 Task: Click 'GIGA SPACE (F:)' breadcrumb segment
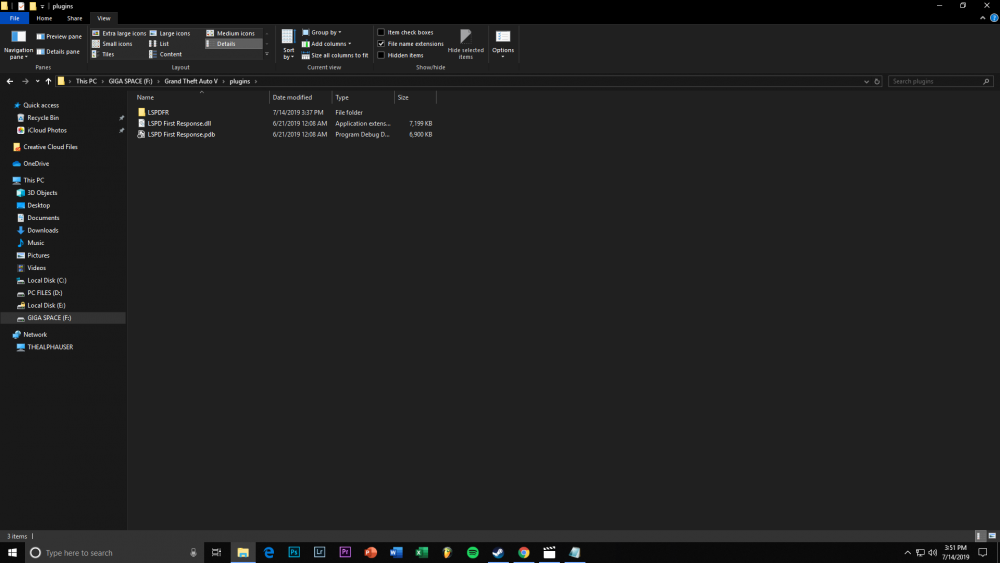tap(130, 82)
